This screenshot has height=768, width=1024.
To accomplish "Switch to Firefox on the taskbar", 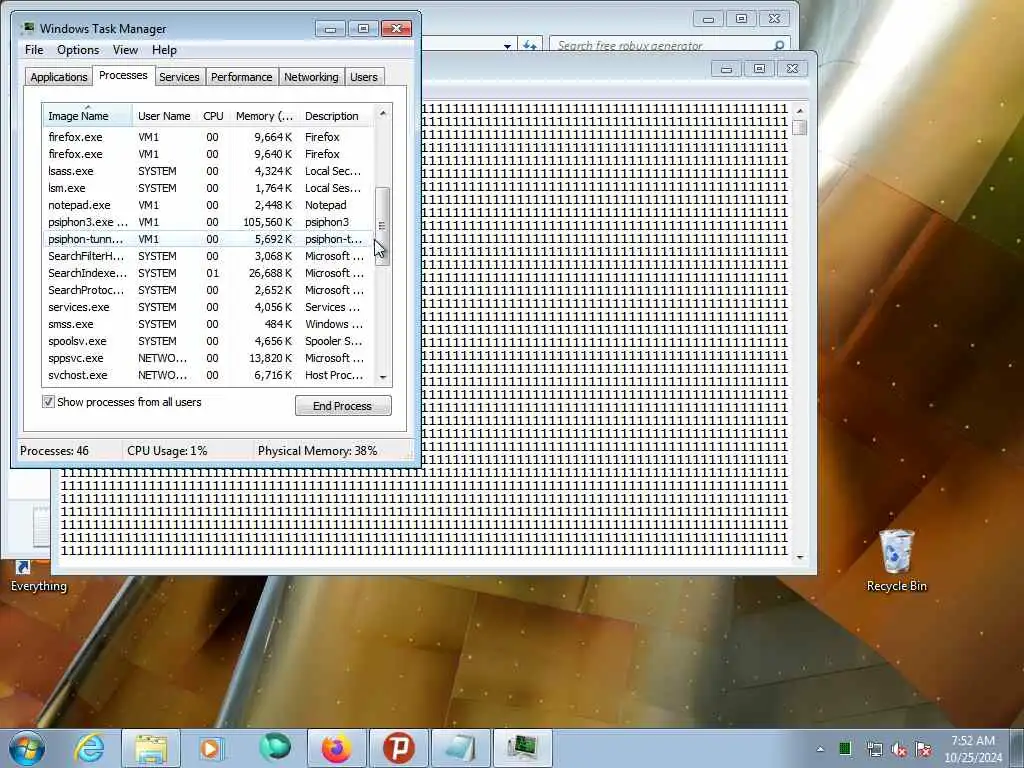I will point(336,748).
